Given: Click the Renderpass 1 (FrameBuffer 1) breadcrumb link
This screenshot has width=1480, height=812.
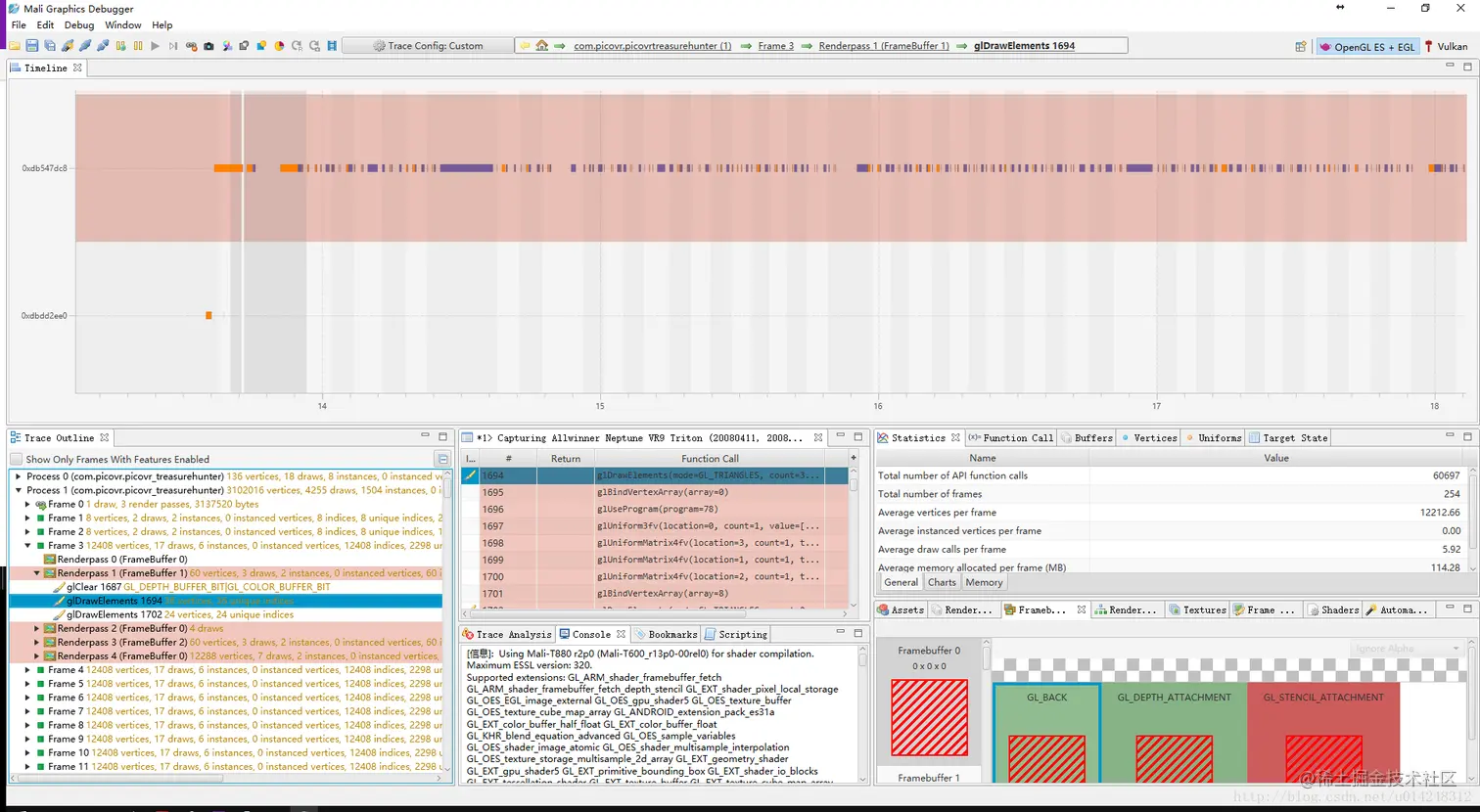Looking at the screenshot, I should [x=884, y=46].
